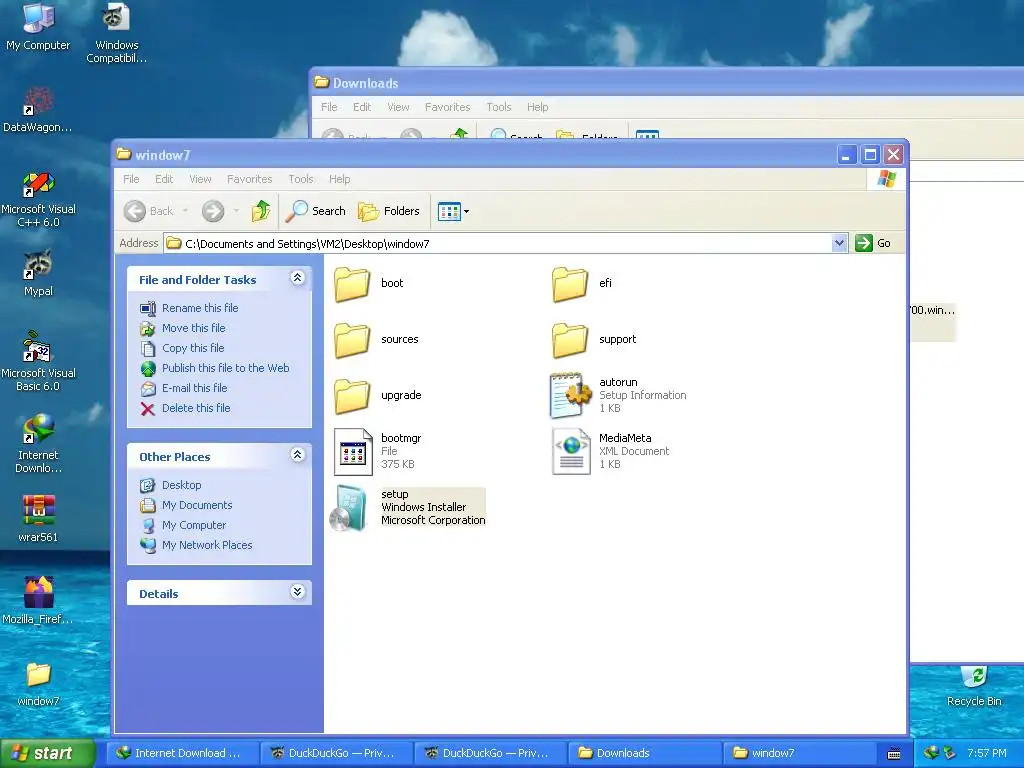Toggle the Folders pane in window7
The width and height of the screenshot is (1024, 768).
(x=389, y=211)
